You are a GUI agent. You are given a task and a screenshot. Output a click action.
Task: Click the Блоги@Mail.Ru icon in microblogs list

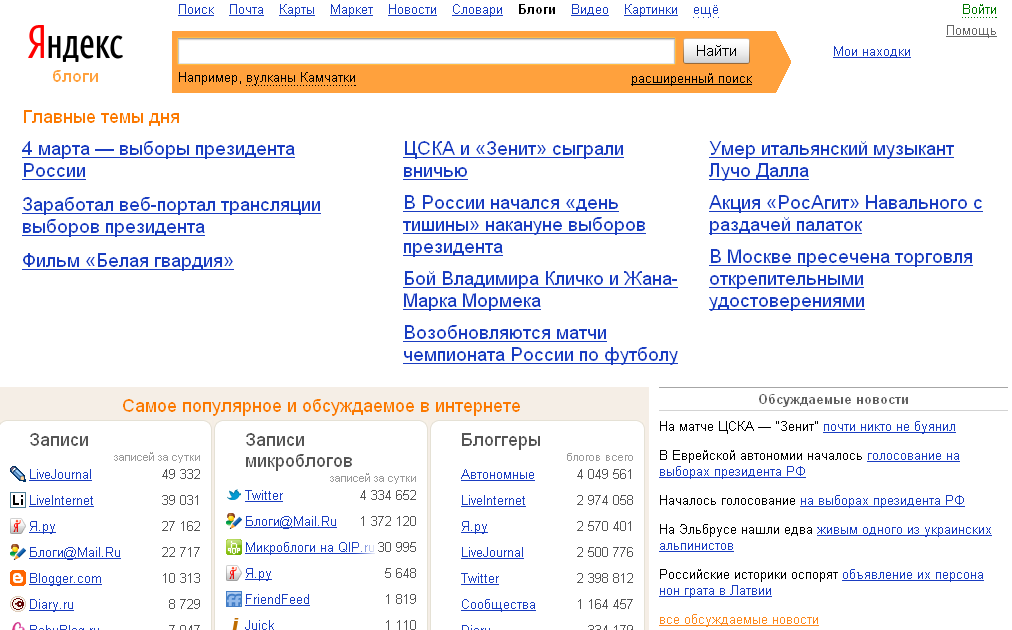(x=234, y=521)
